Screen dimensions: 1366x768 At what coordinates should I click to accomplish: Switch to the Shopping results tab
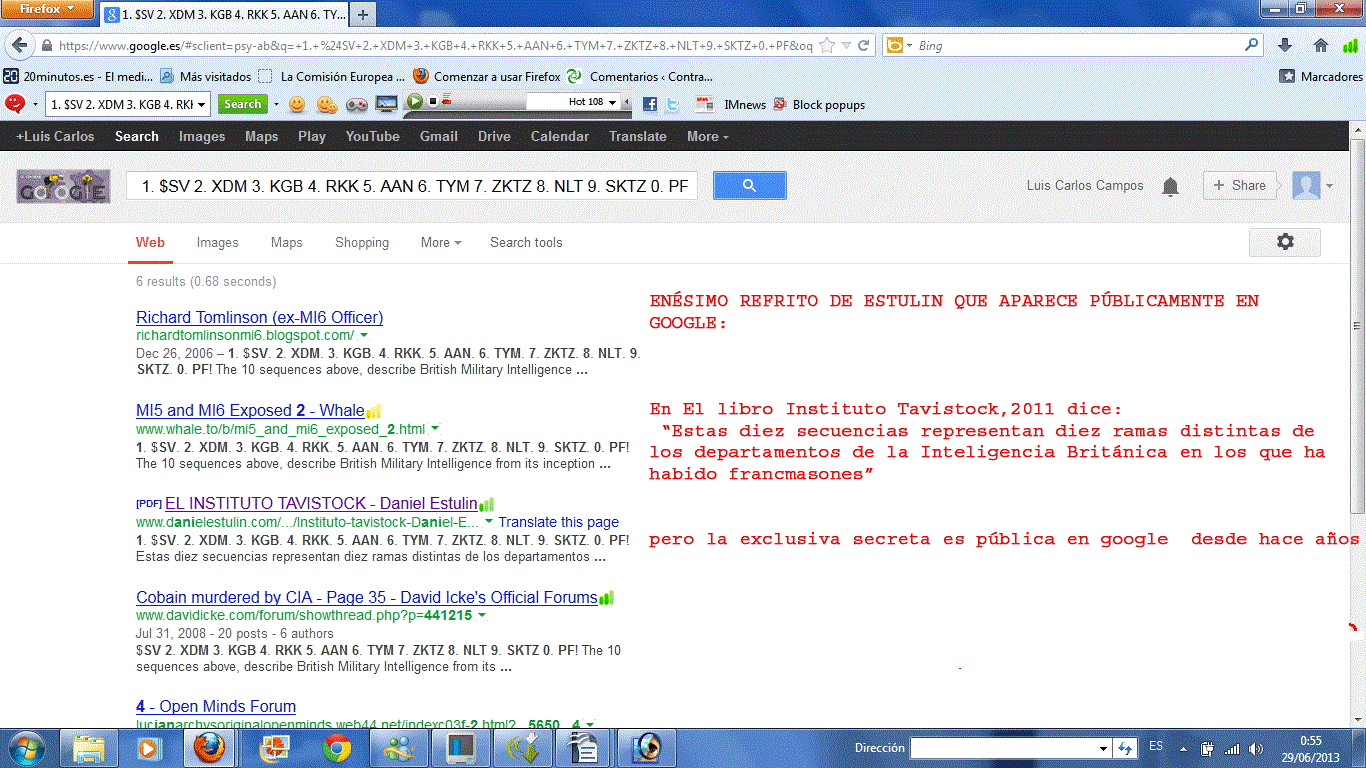click(362, 242)
